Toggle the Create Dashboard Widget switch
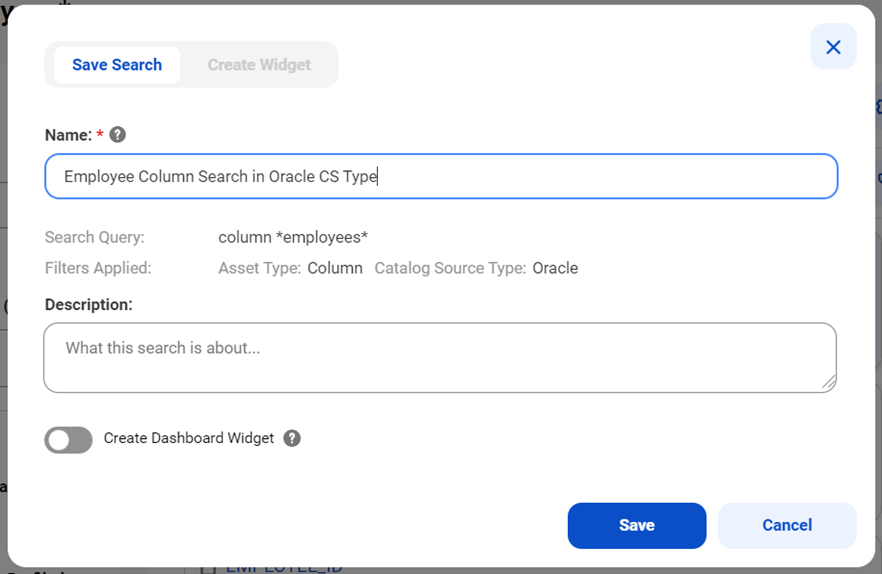The width and height of the screenshot is (882, 574). click(69, 440)
